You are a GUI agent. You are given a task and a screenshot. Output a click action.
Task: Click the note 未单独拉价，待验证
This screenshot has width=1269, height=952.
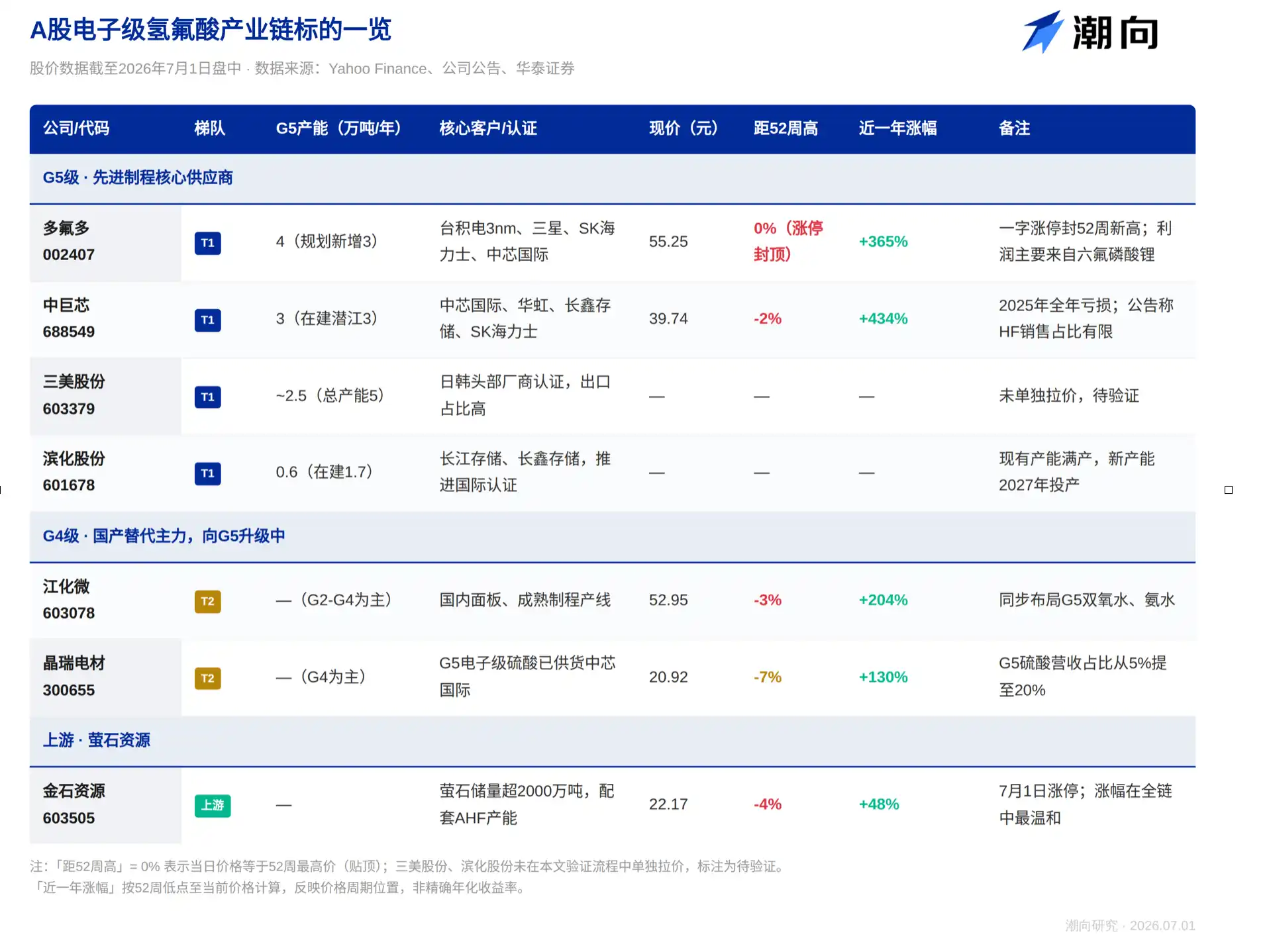pos(1069,396)
